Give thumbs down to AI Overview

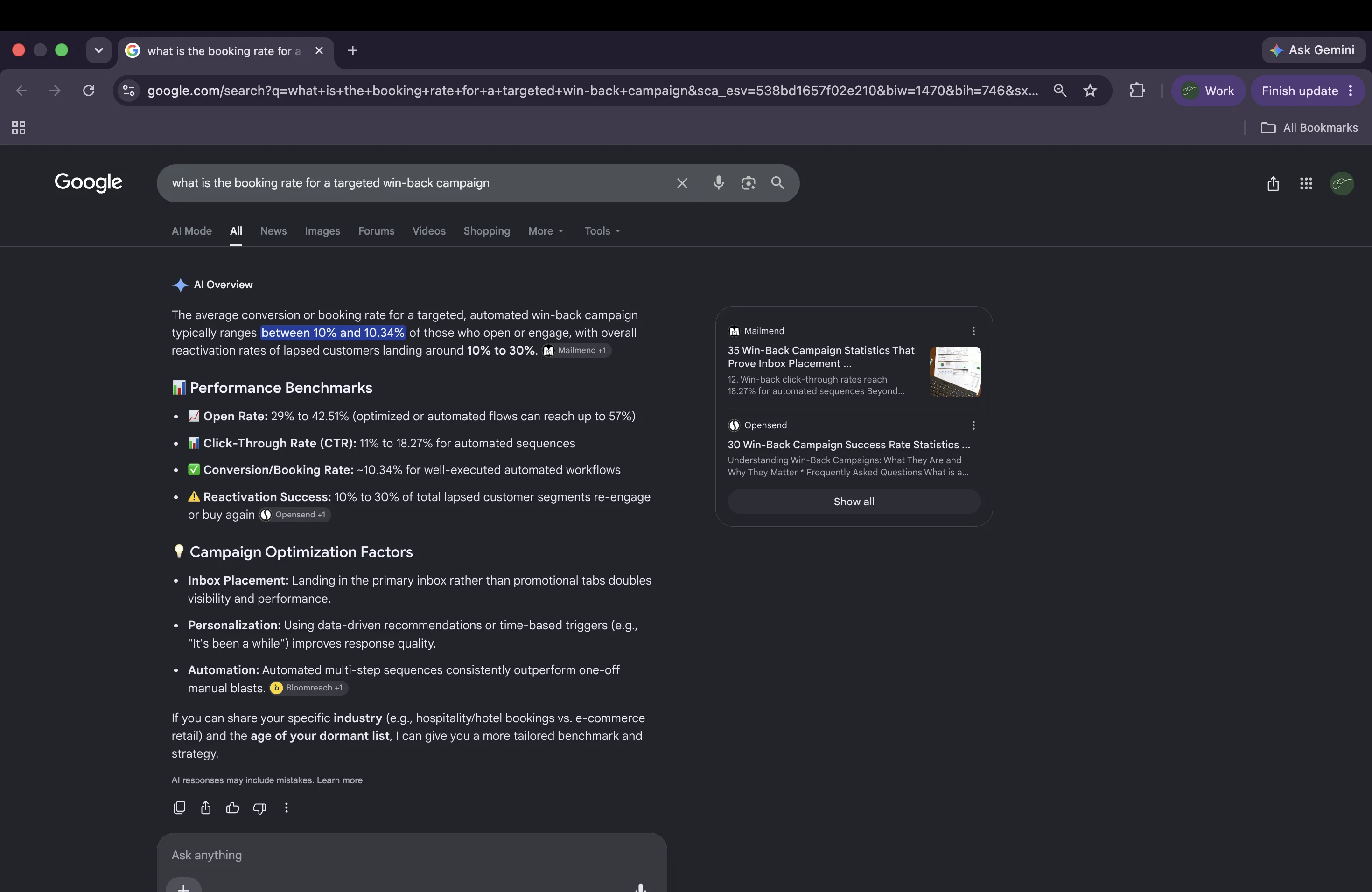[x=259, y=808]
